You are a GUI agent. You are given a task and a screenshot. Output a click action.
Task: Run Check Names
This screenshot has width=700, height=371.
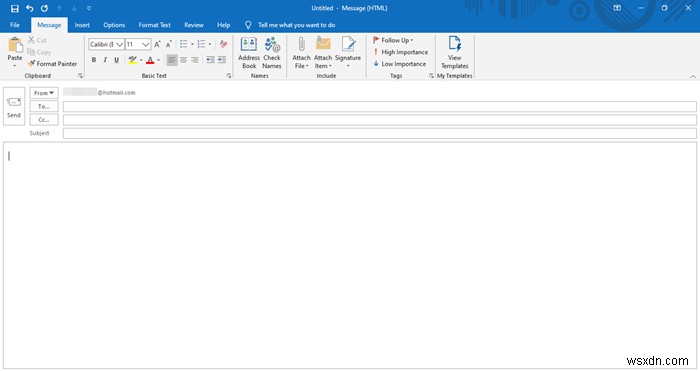(271, 53)
